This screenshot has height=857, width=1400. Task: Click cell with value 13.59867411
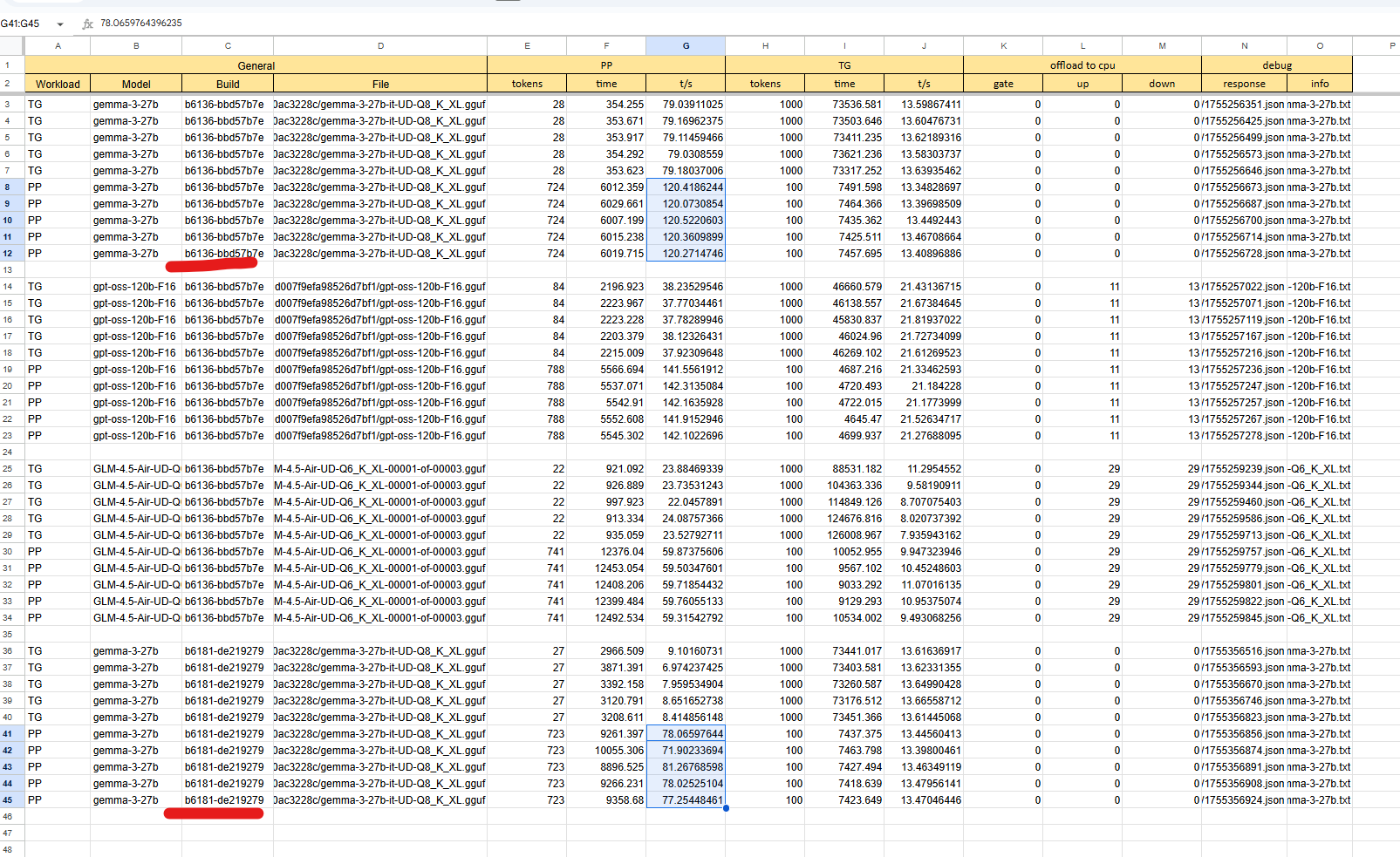point(924,105)
